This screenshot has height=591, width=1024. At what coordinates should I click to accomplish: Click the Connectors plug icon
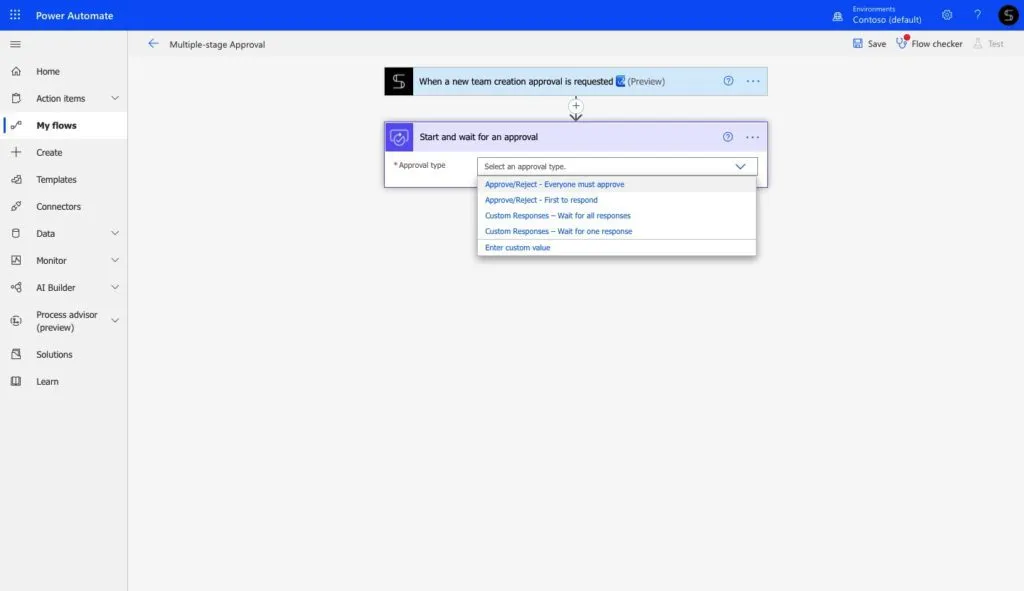(16, 206)
